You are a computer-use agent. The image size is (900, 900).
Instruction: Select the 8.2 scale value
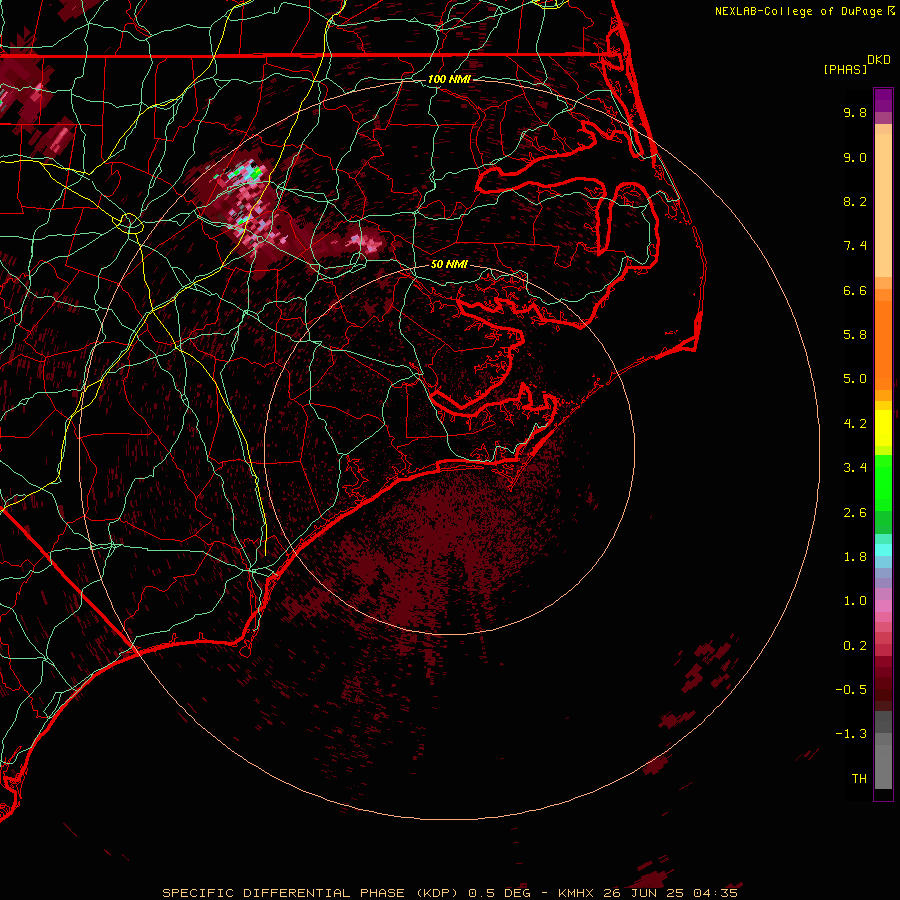pyautogui.click(x=855, y=201)
